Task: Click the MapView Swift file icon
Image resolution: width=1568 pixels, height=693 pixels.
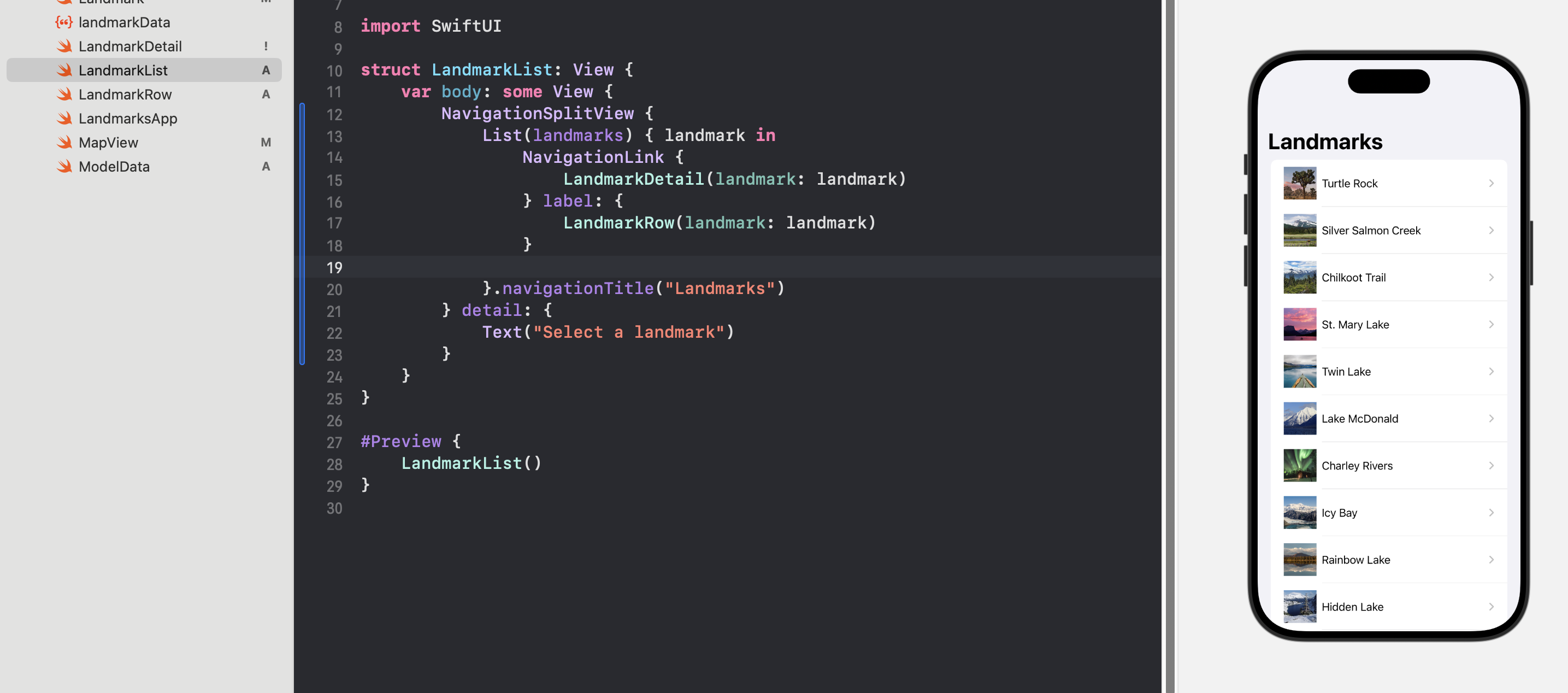Action: pyautogui.click(x=64, y=143)
